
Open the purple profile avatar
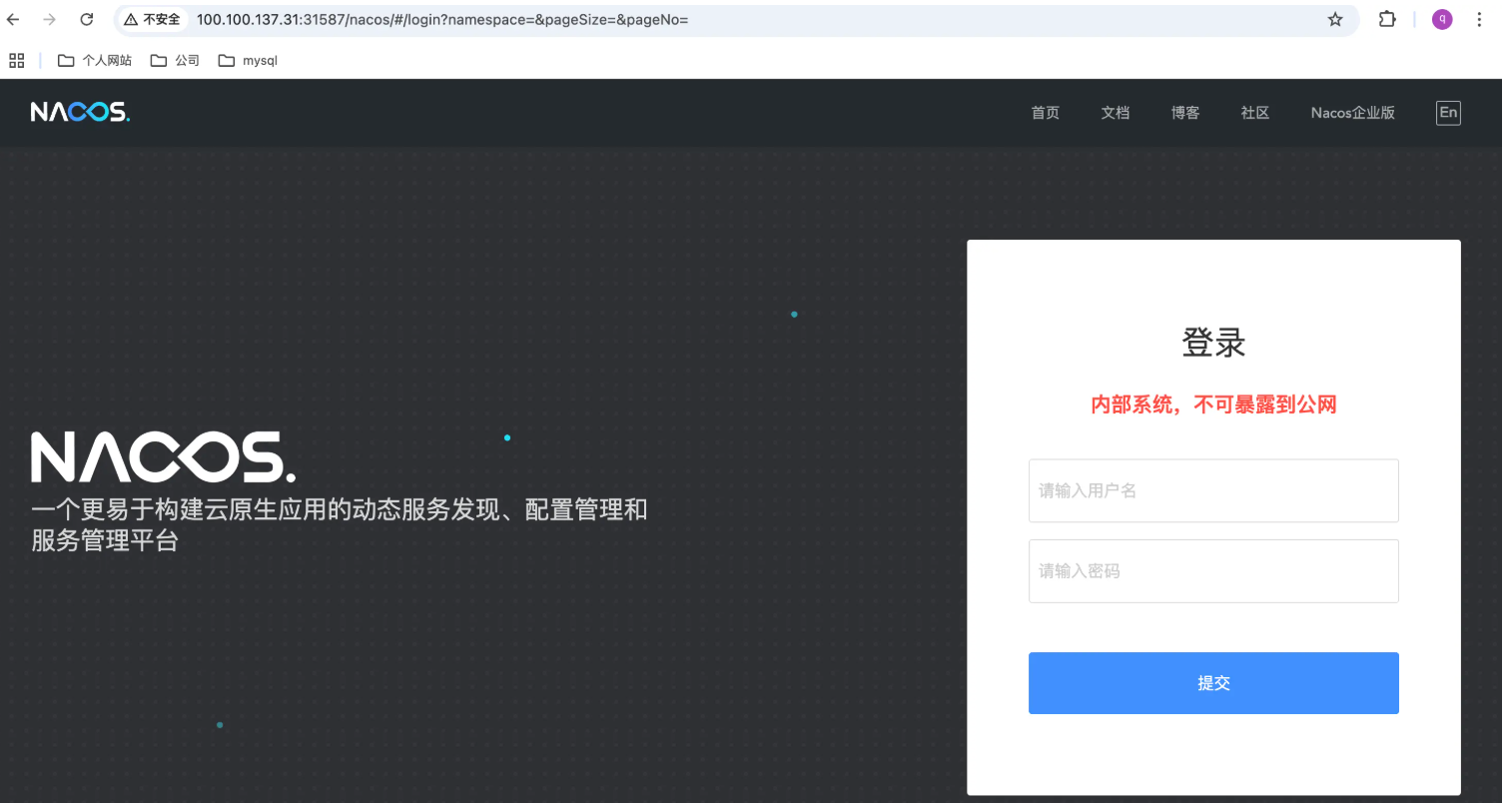(x=1442, y=19)
